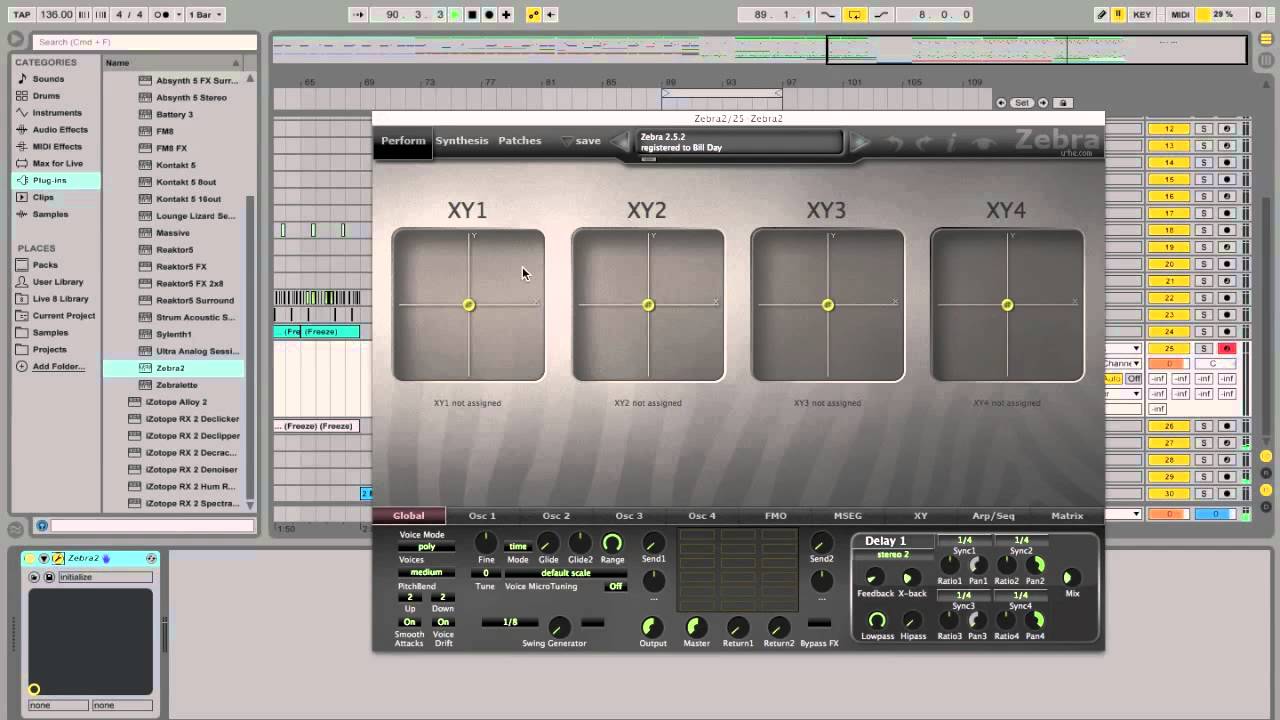Click the TAP tempo button
1280x720 pixels.
21,15
